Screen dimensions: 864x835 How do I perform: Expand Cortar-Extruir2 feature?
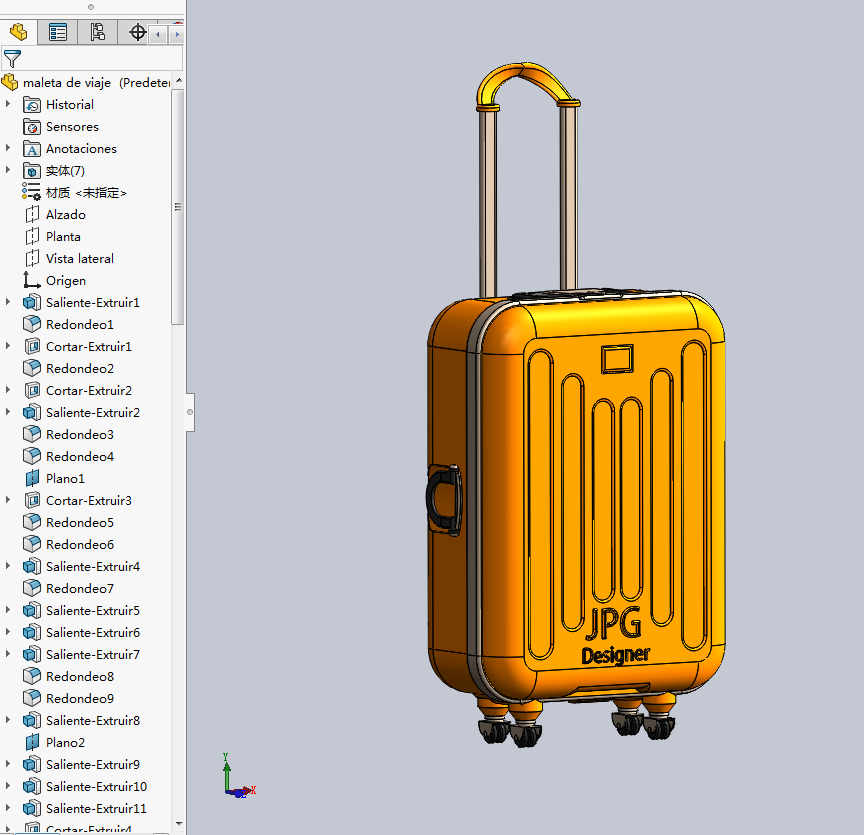(8, 390)
